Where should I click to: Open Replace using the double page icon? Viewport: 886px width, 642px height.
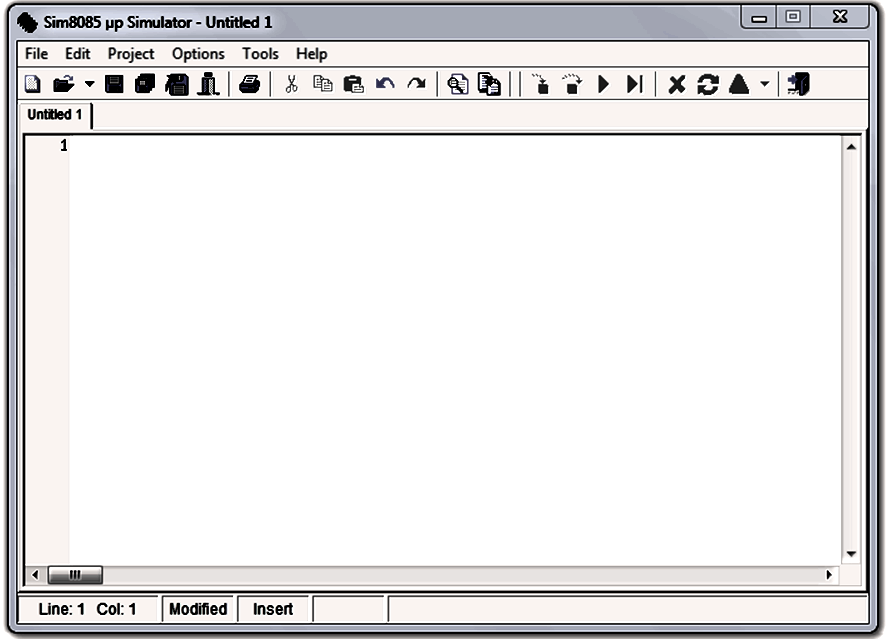click(489, 85)
